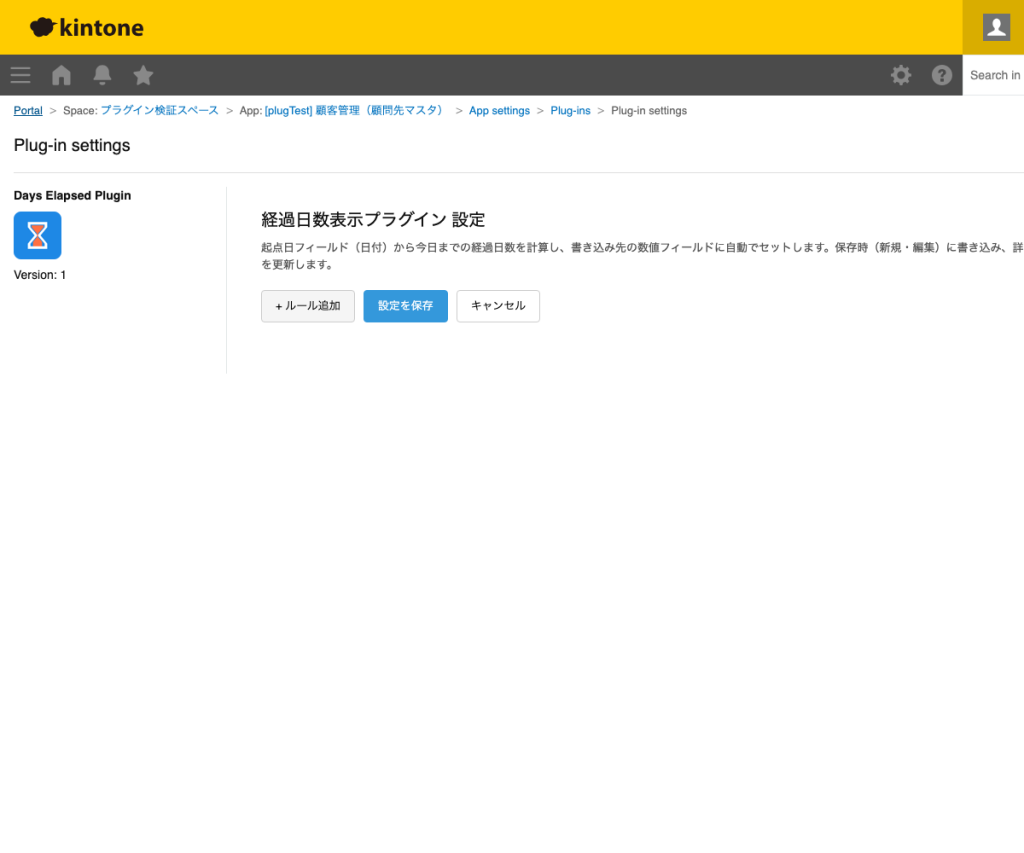Open favorites using the star icon
The height and width of the screenshot is (853, 1024).
143,75
